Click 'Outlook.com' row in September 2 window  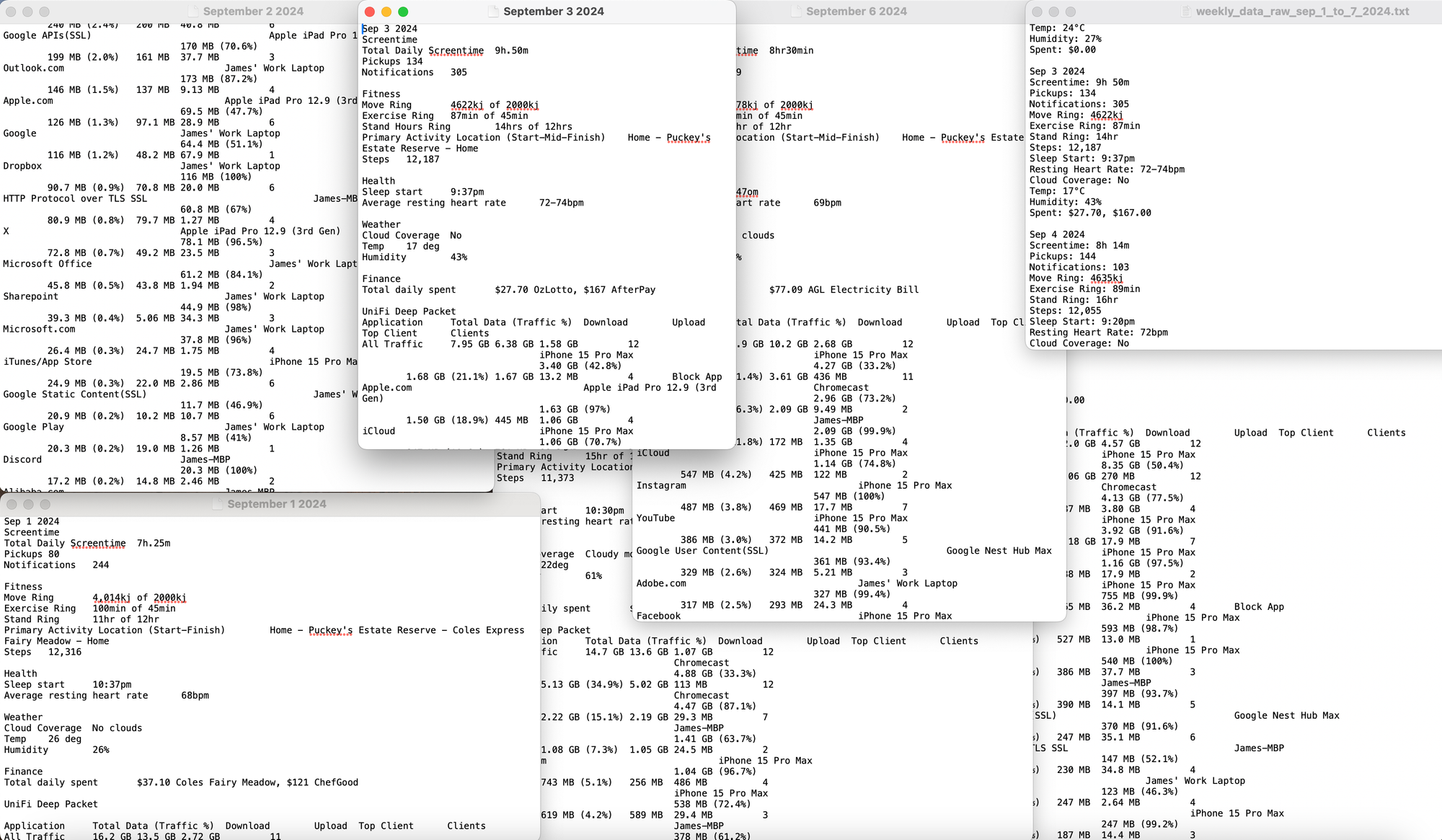pyautogui.click(x=33, y=68)
